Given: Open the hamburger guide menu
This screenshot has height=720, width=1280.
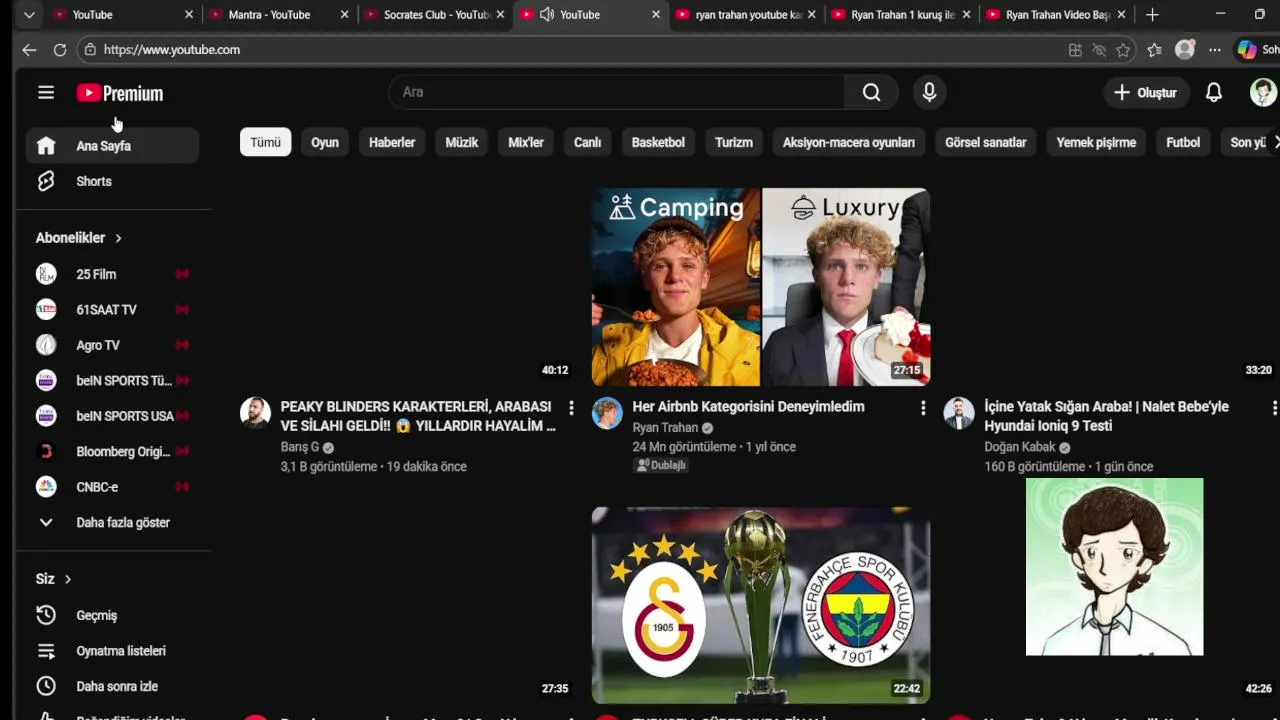Looking at the screenshot, I should 46,92.
